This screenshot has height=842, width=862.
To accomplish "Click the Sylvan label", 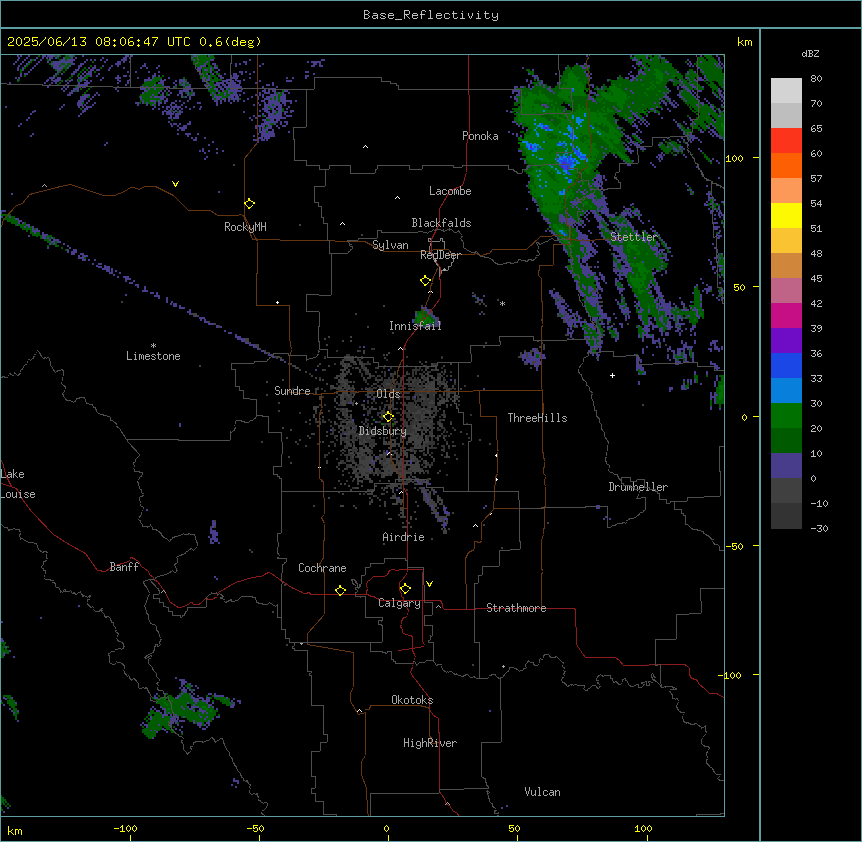I will pos(390,245).
